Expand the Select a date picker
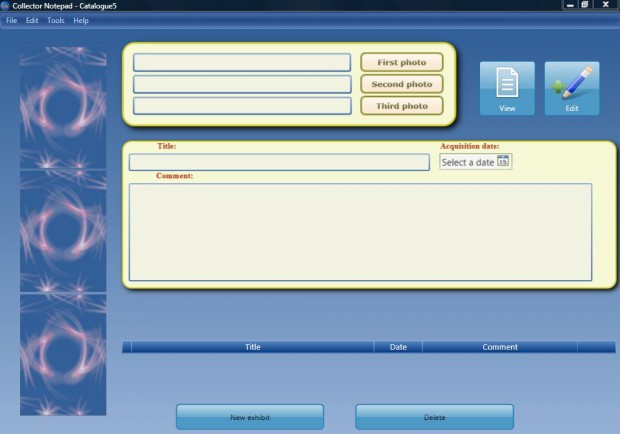This screenshot has width=620, height=434. tap(468, 162)
